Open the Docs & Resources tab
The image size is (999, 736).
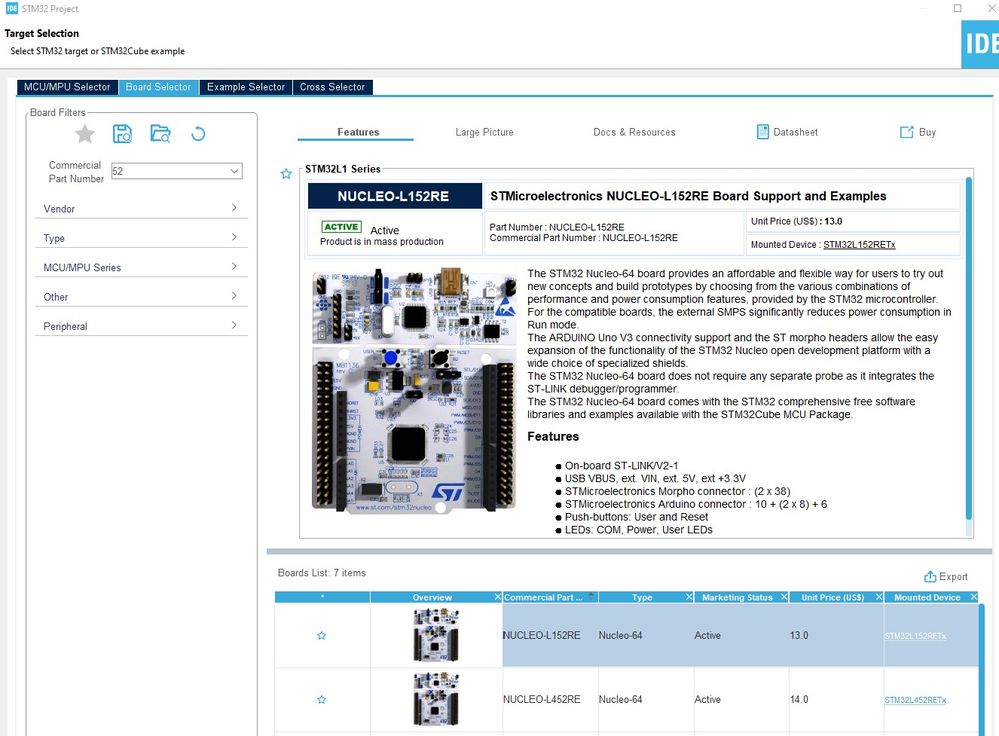pyautogui.click(x=635, y=132)
